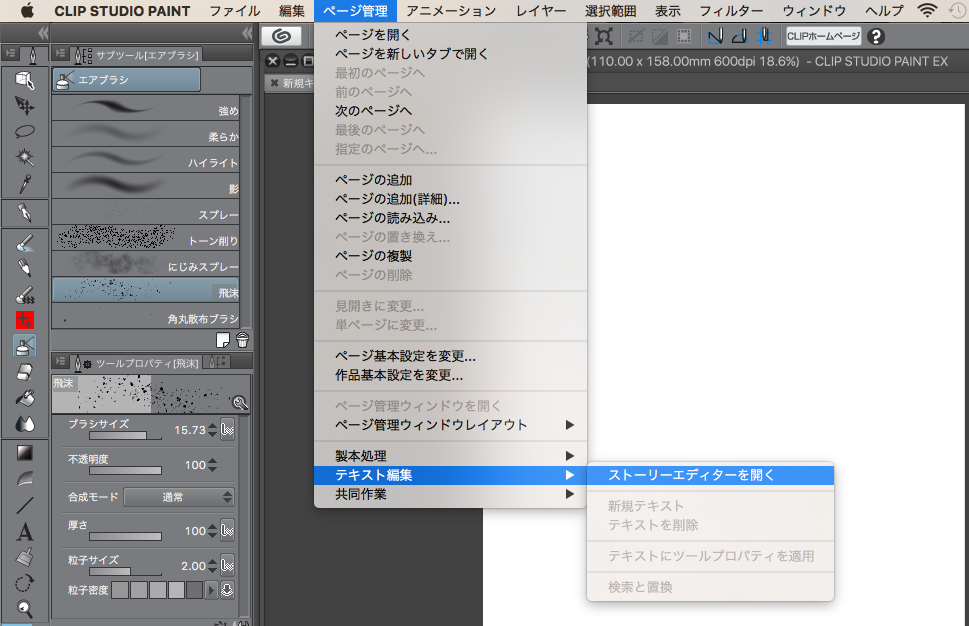This screenshot has width=969, height=626.
Task: Toggle particle size (粒子サイズ) dynamics button
Action: point(227,565)
